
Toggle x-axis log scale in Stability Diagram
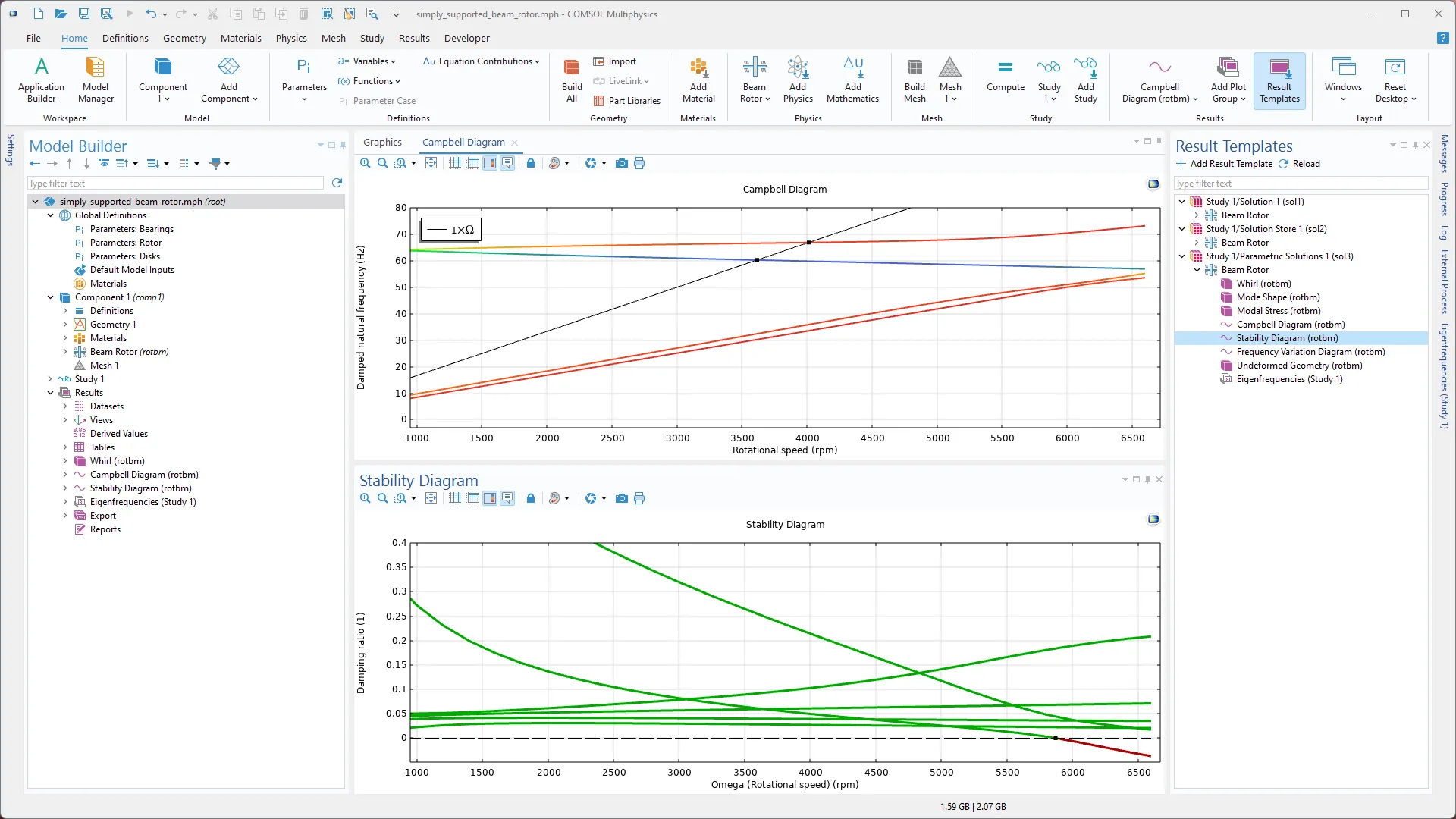[x=455, y=498]
